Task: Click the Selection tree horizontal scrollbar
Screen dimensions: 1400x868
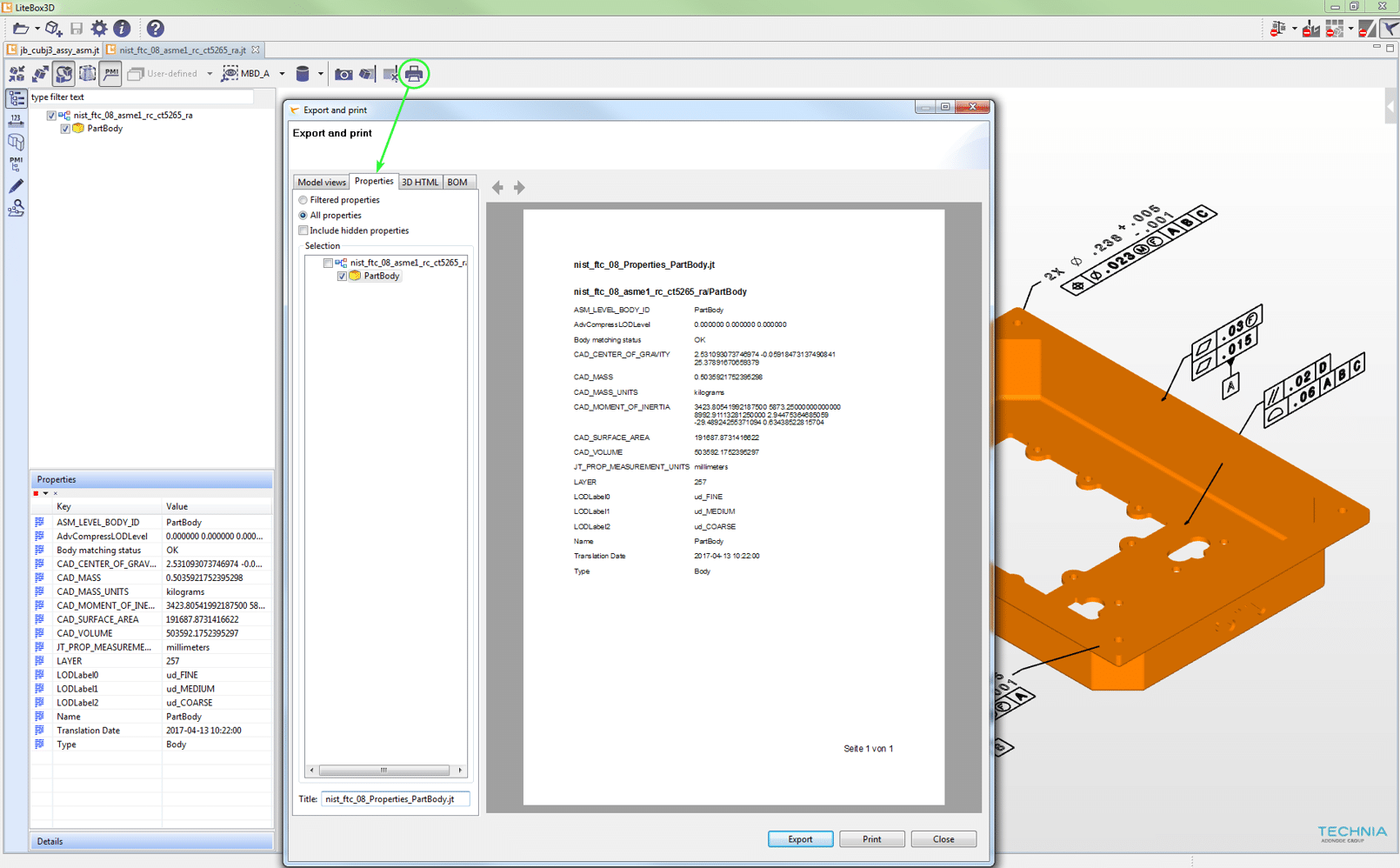Action: (385, 771)
